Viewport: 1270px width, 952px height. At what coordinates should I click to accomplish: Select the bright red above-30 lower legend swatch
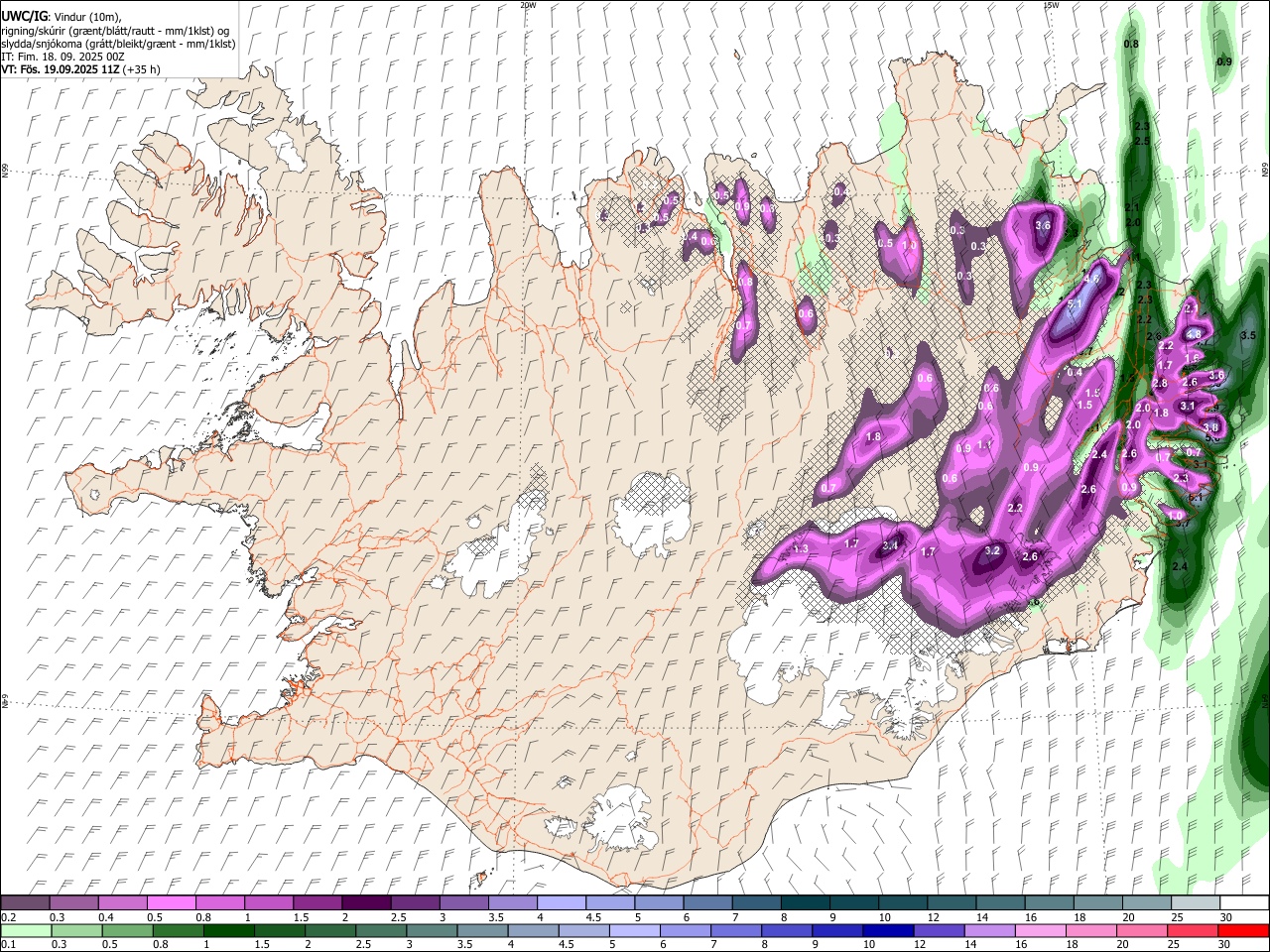(x=1244, y=930)
